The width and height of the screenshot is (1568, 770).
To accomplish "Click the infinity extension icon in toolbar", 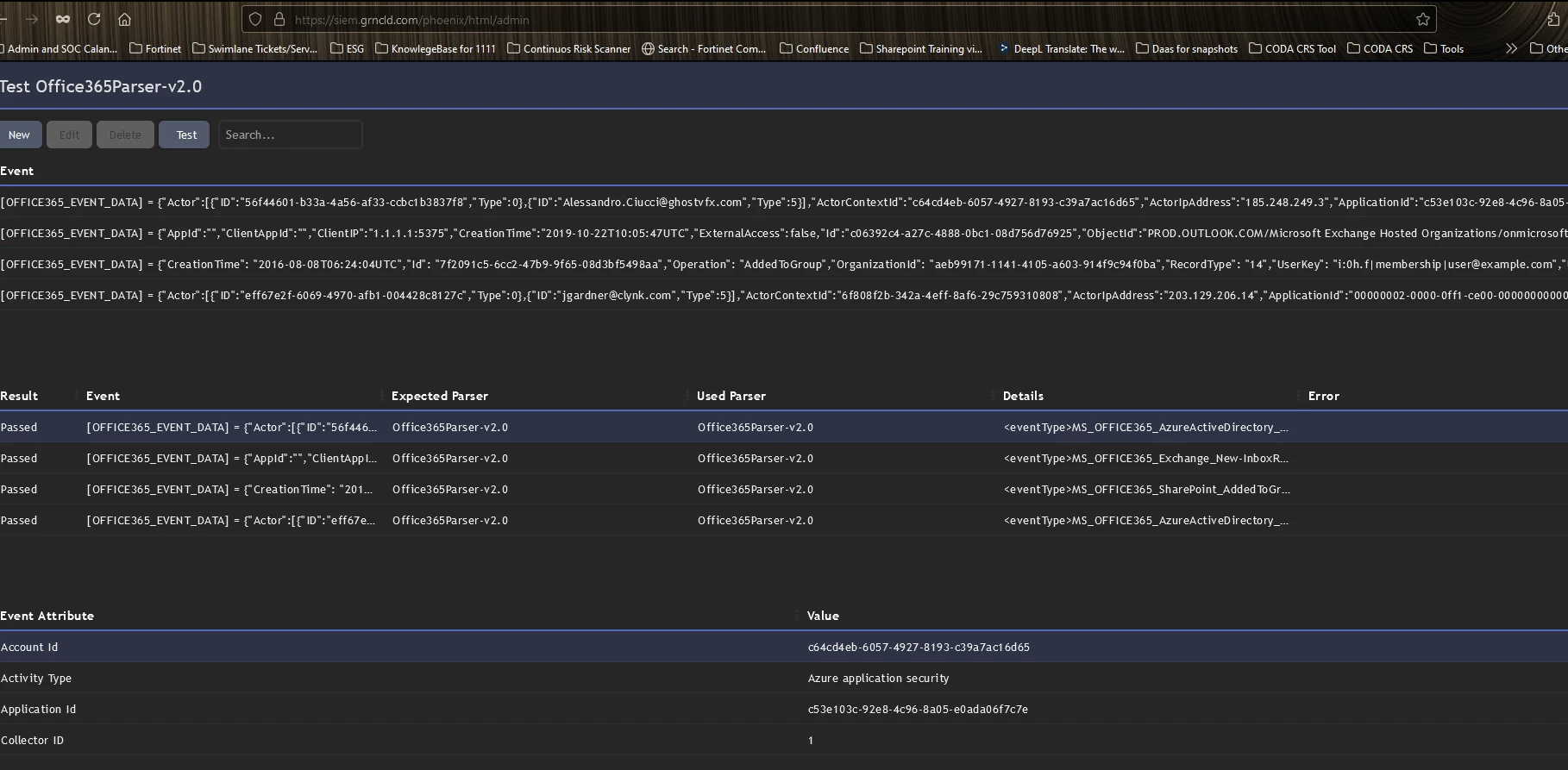I will point(63,19).
